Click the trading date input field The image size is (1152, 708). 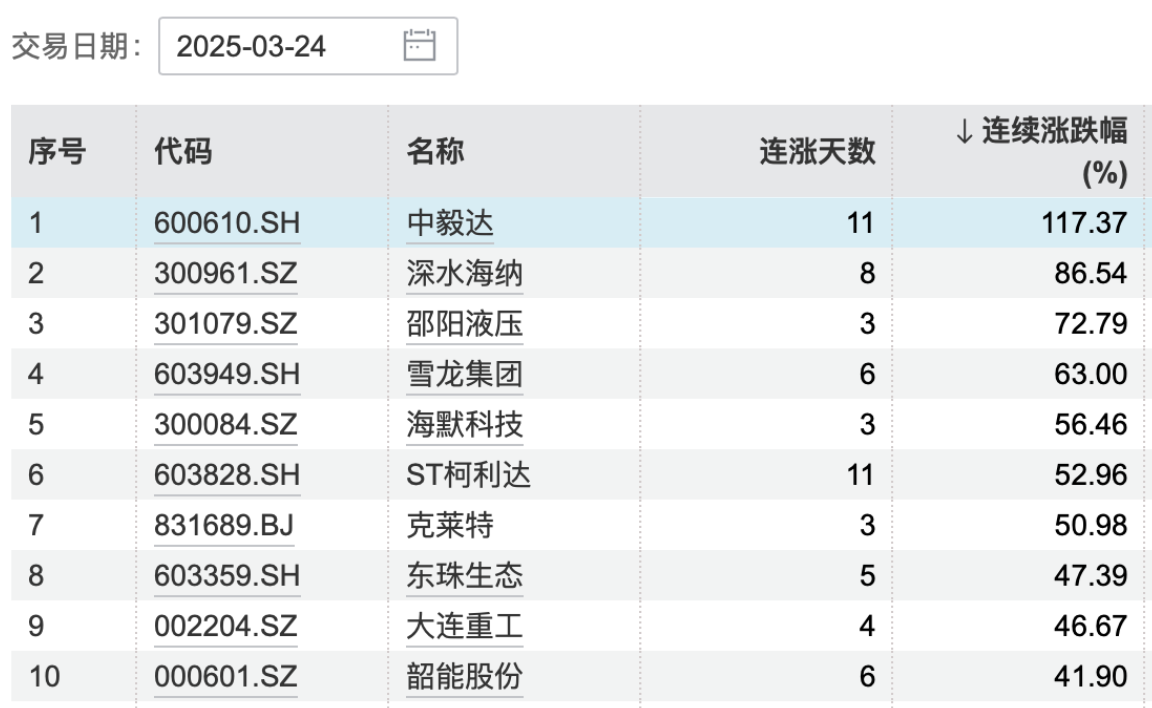(280, 46)
